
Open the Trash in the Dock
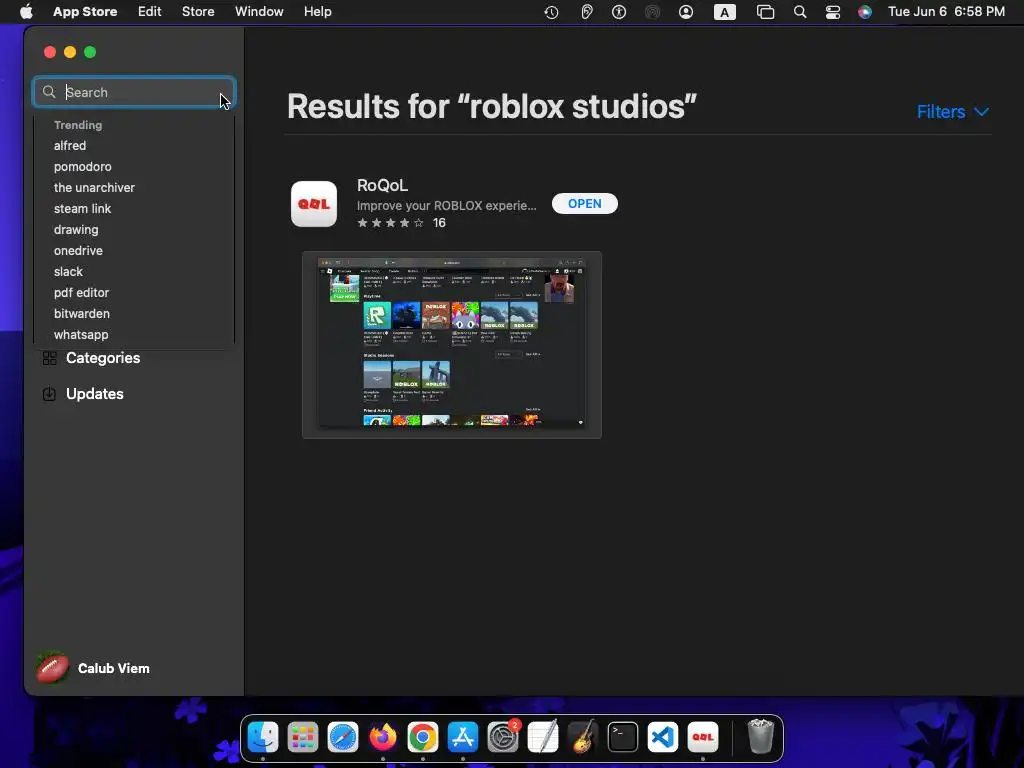coord(760,737)
